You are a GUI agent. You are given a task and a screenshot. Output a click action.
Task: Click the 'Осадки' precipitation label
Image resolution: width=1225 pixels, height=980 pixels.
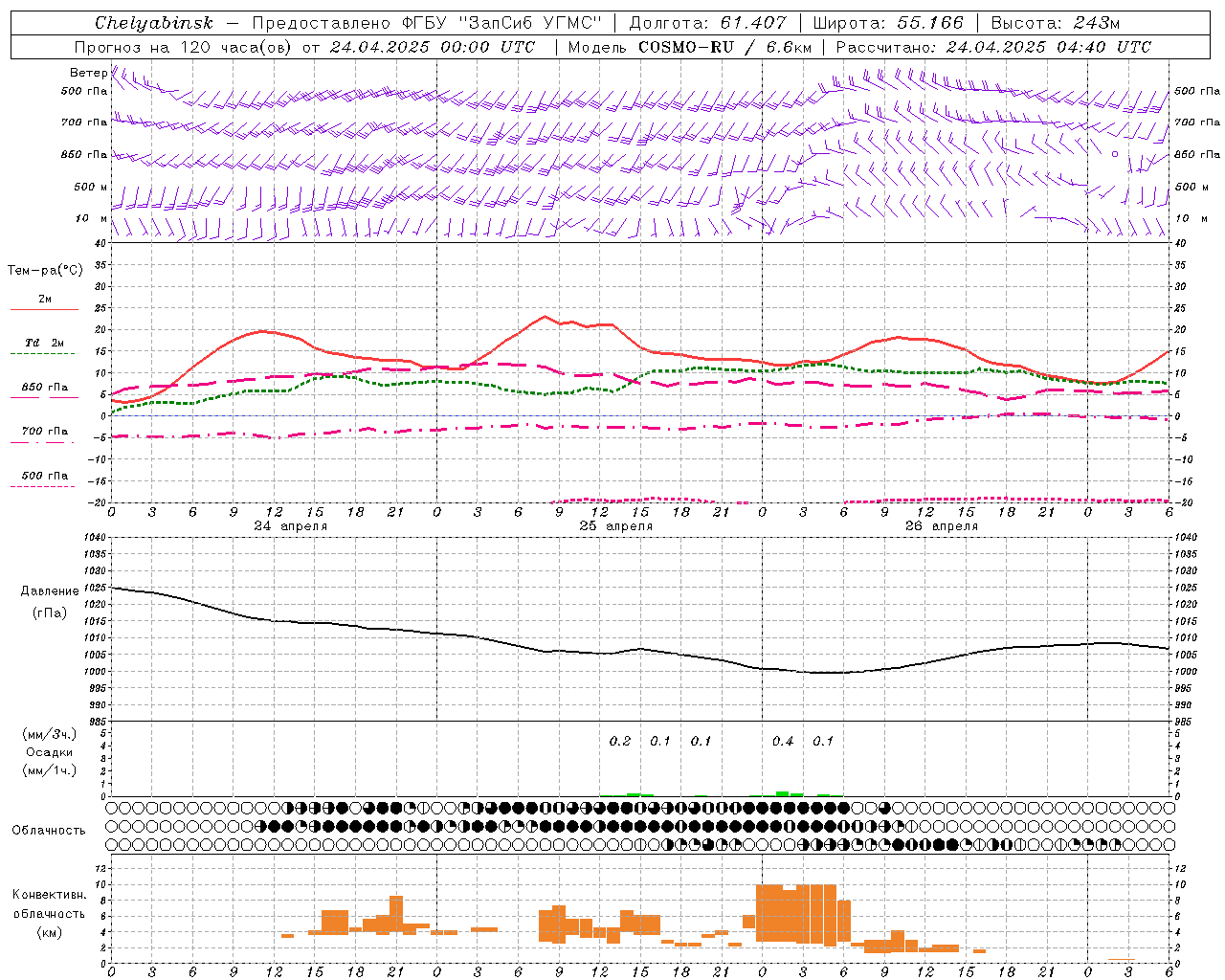pos(50,752)
